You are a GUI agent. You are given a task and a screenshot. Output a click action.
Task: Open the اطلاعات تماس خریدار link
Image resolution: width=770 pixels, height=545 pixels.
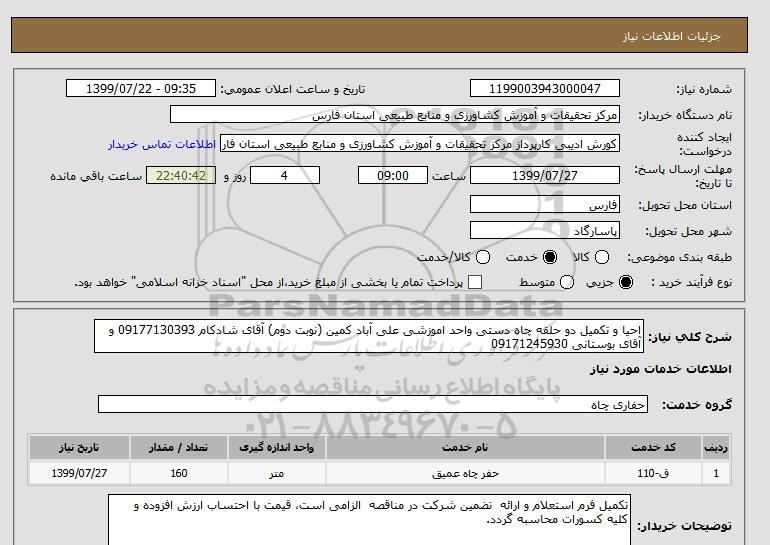coord(162,145)
